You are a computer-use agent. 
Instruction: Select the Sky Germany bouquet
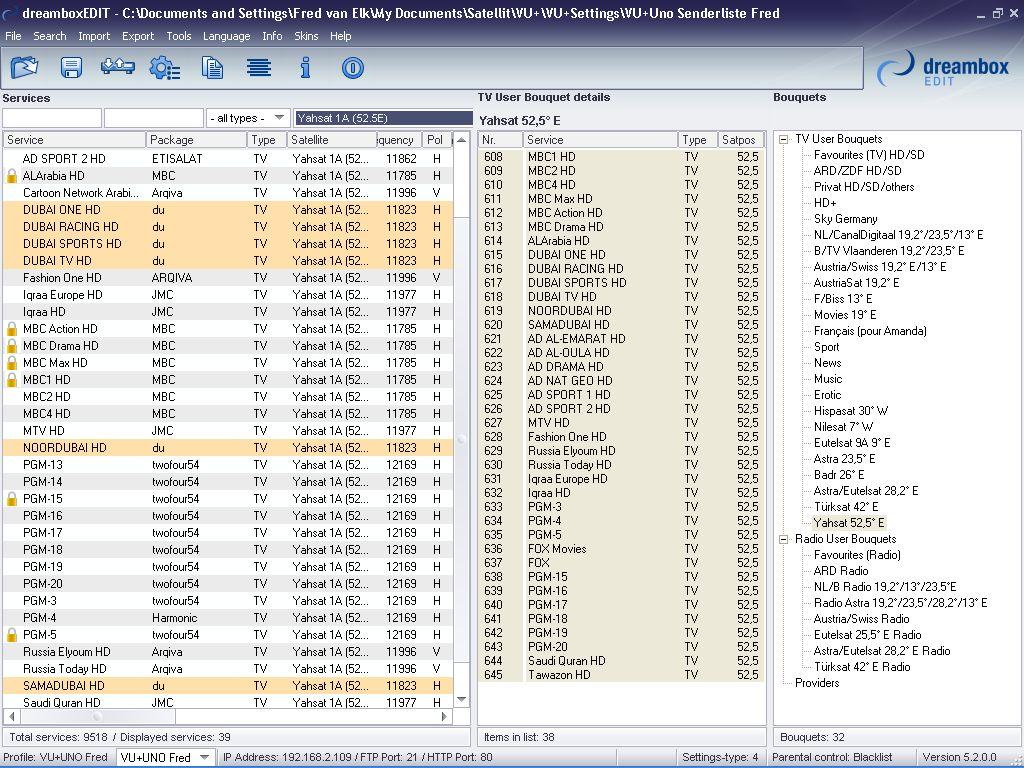point(845,219)
